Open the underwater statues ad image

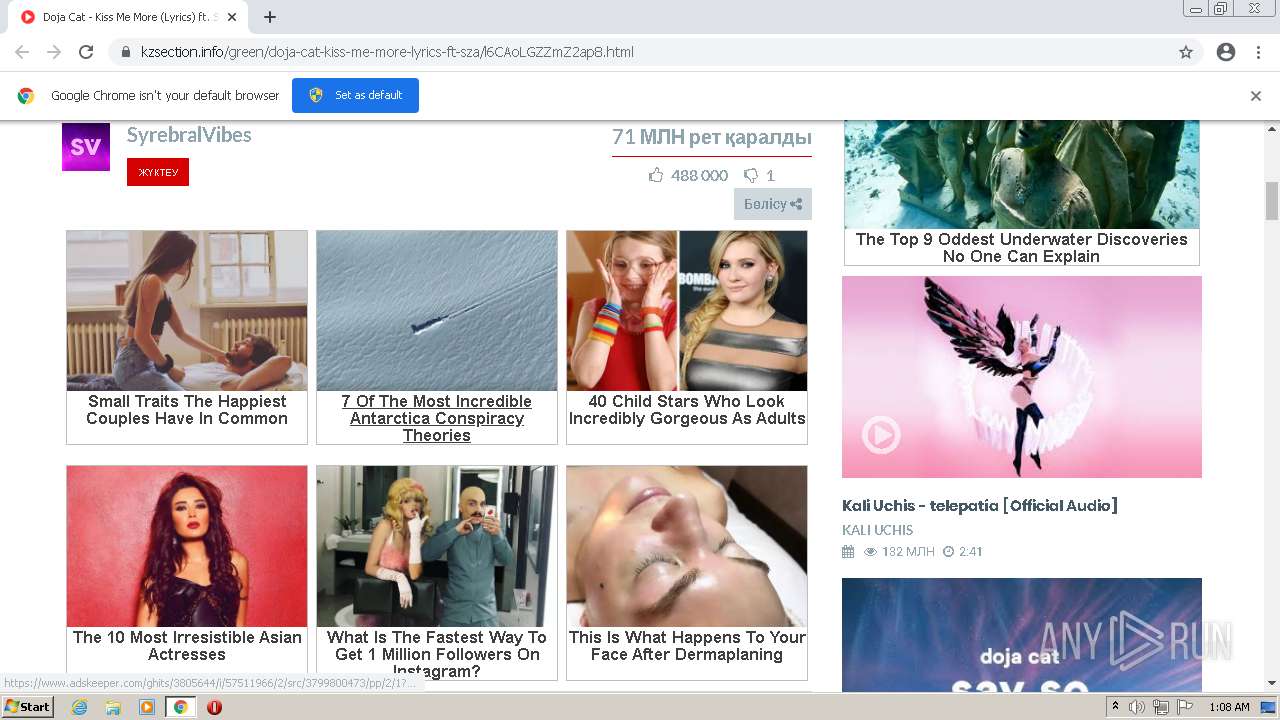(1022, 175)
